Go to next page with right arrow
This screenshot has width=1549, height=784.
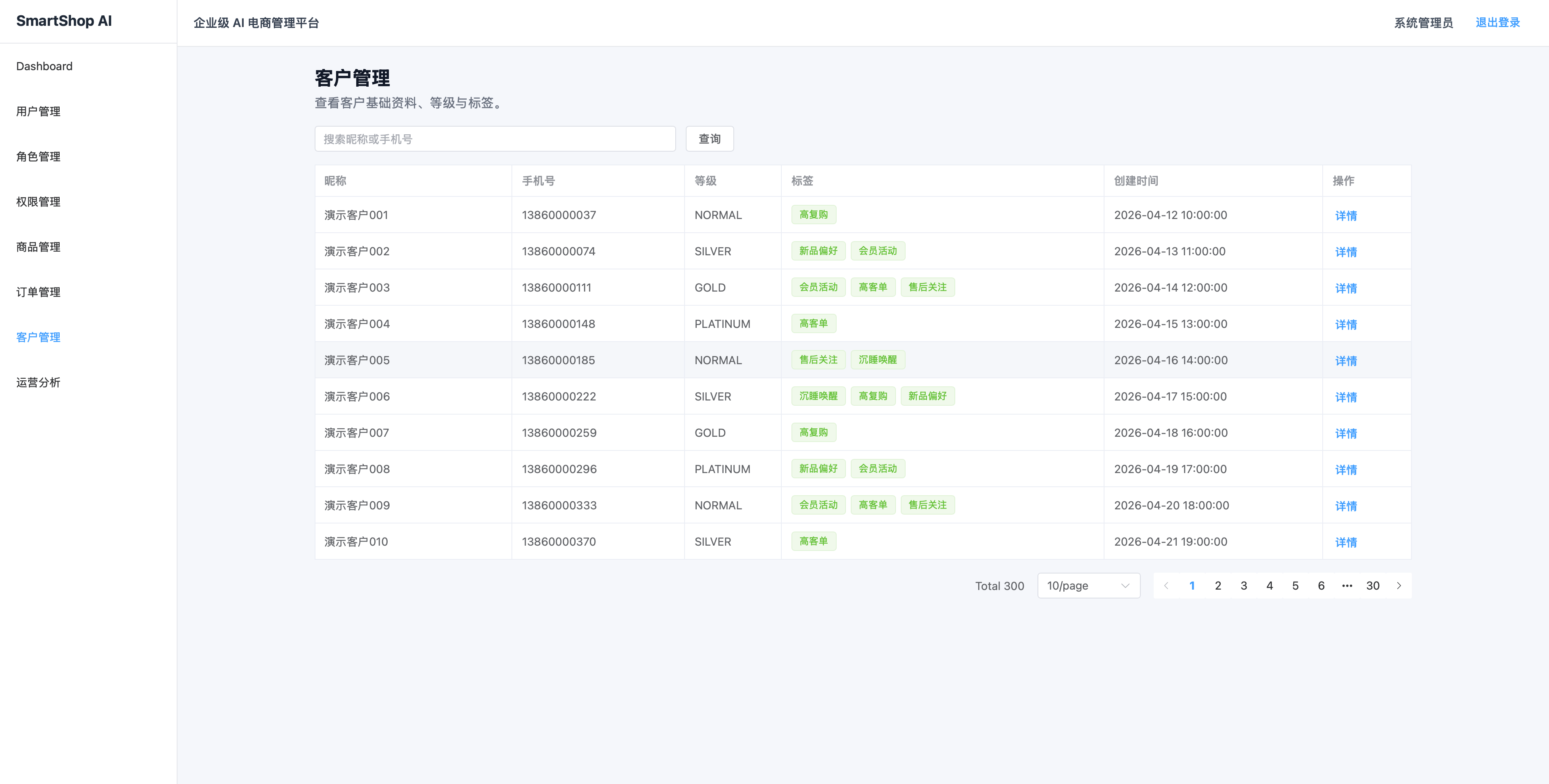click(1399, 586)
